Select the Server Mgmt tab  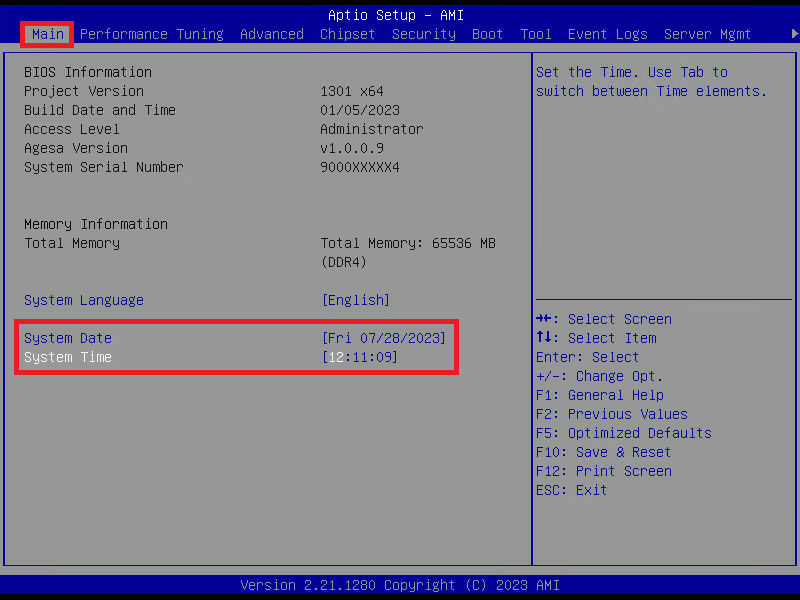707,34
